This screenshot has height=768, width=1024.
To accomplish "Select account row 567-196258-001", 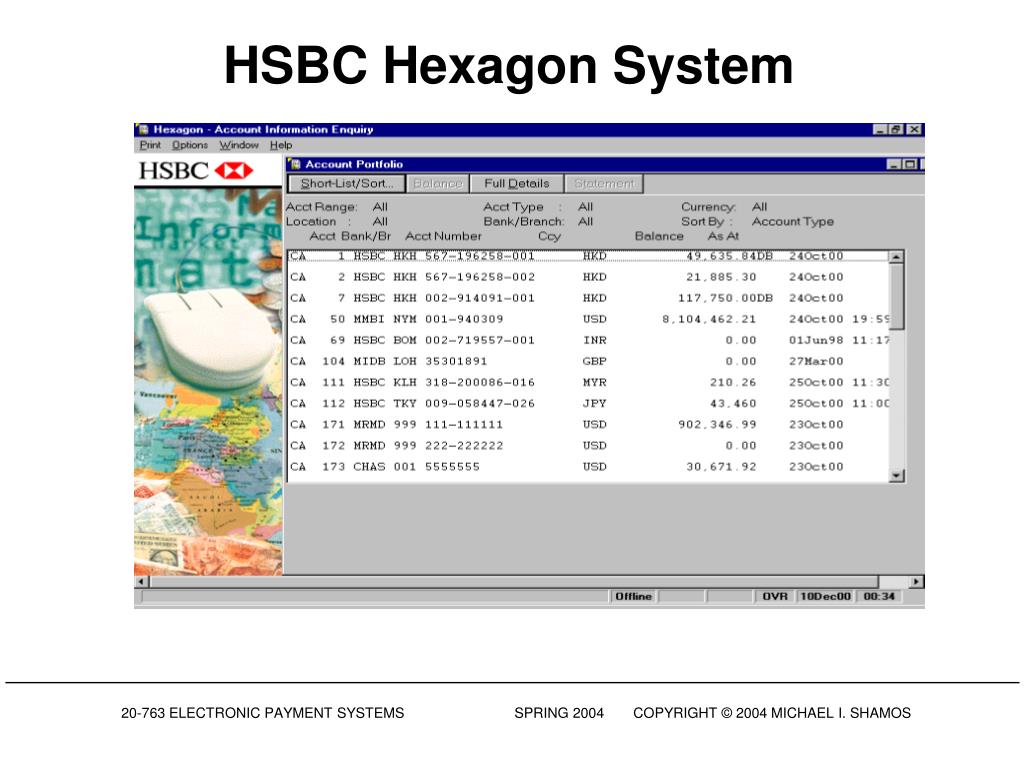I will point(588,256).
